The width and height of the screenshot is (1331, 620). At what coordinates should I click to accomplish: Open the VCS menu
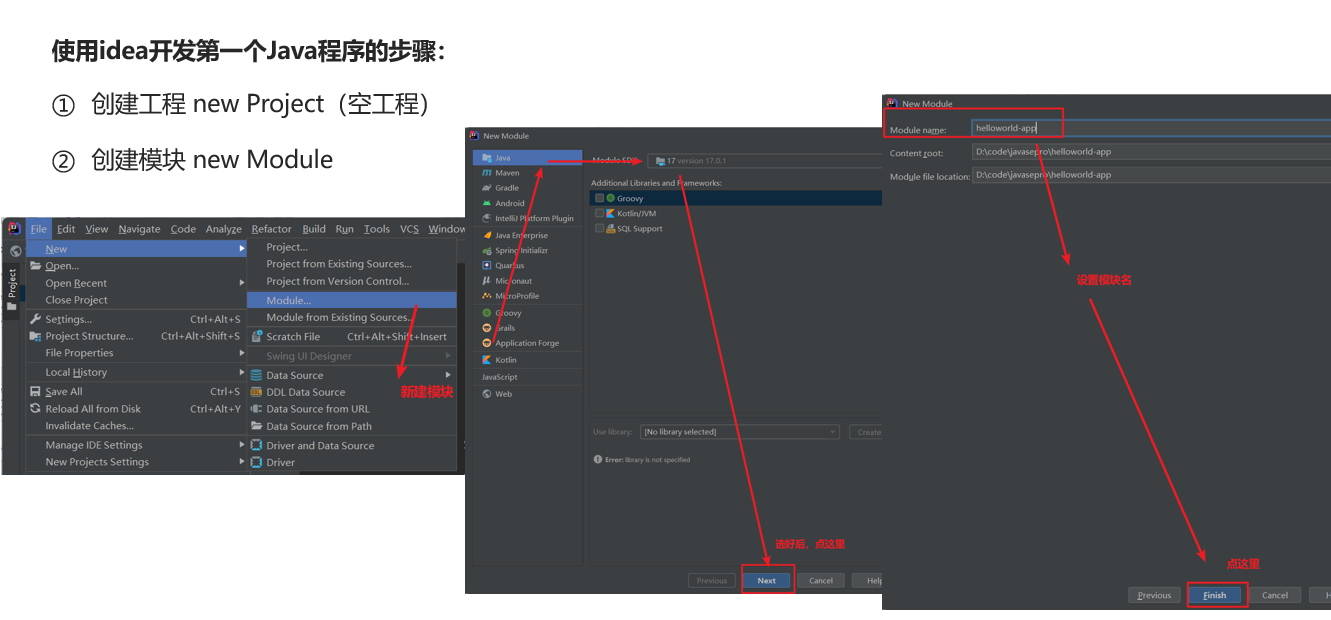pyautogui.click(x=409, y=229)
